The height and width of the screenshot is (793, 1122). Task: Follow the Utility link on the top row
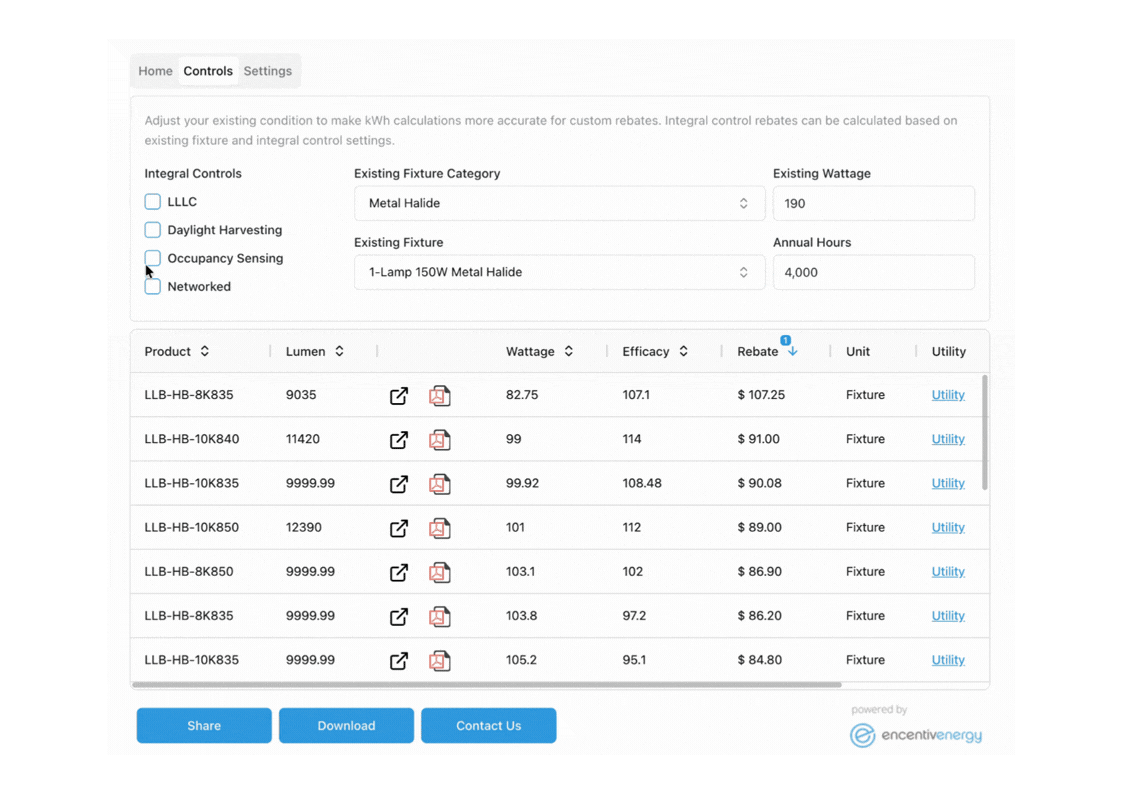[948, 395]
